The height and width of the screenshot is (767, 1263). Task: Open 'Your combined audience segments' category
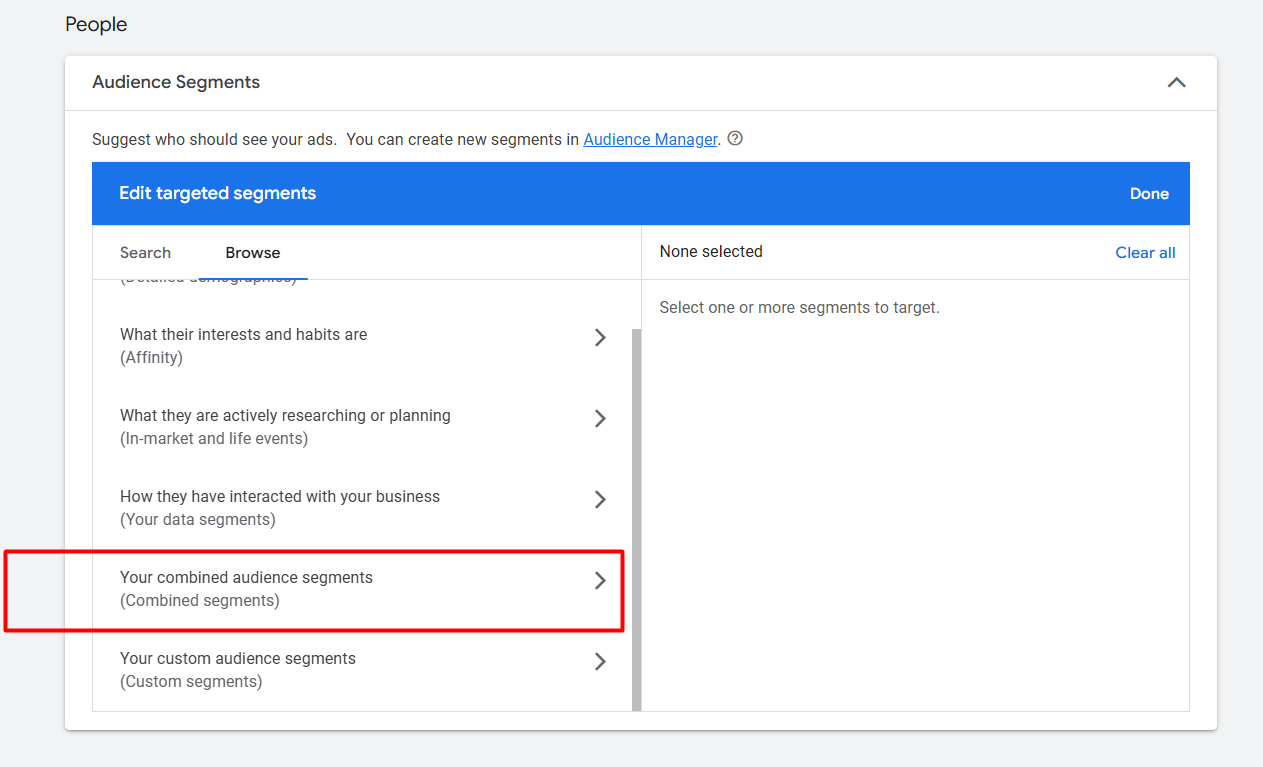point(246,578)
